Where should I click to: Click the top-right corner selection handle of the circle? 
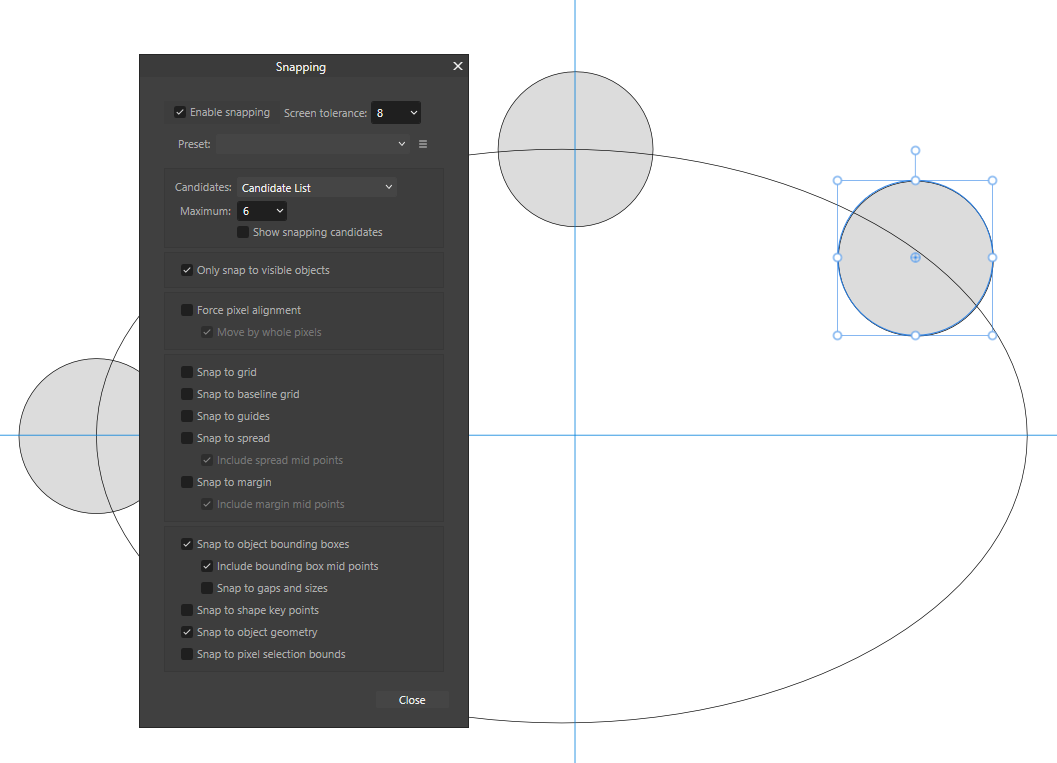point(992,180)
